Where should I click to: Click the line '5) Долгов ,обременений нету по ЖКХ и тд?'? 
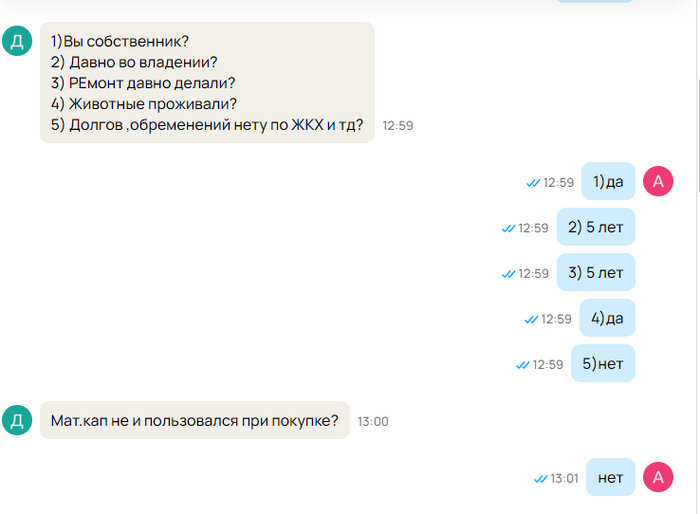pos(207,125)
